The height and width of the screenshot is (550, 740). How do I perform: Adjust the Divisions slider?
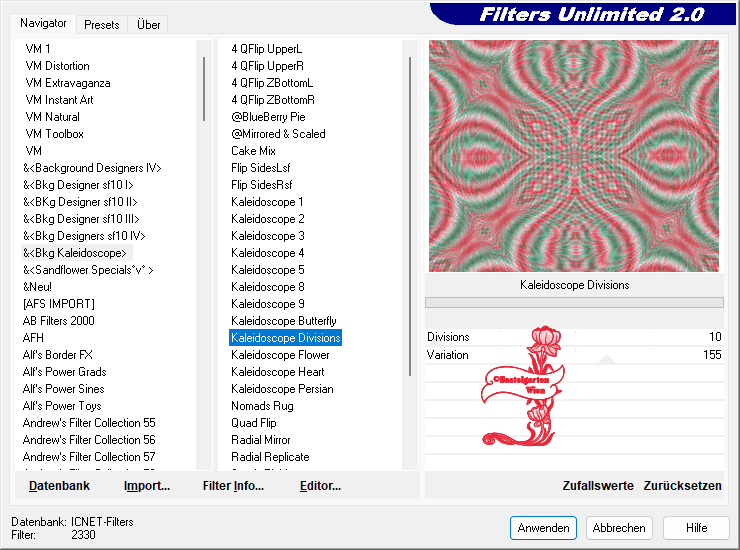point(574,337)
